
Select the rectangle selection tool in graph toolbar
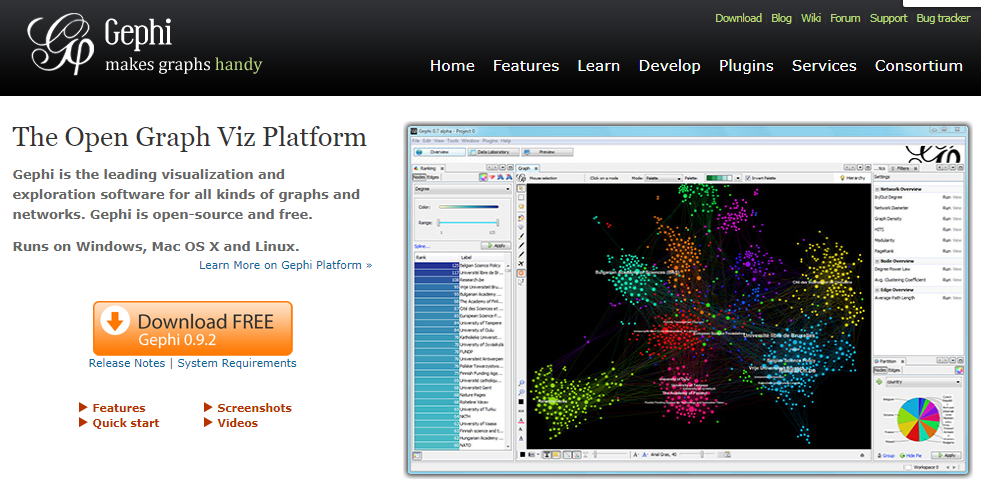521,198
